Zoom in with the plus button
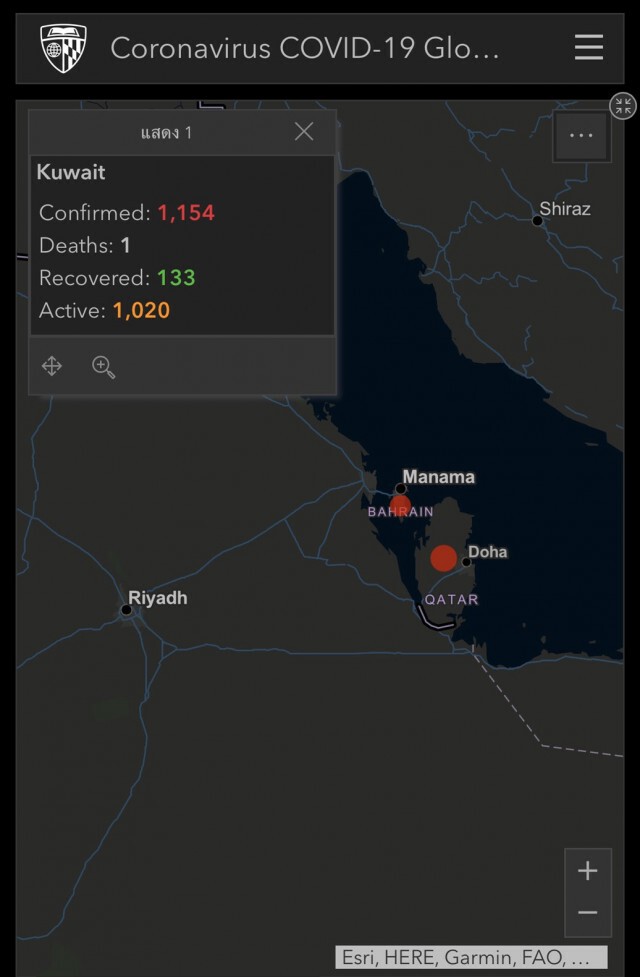The width and height of the screenshot is (640, 977). coord(588,870)
